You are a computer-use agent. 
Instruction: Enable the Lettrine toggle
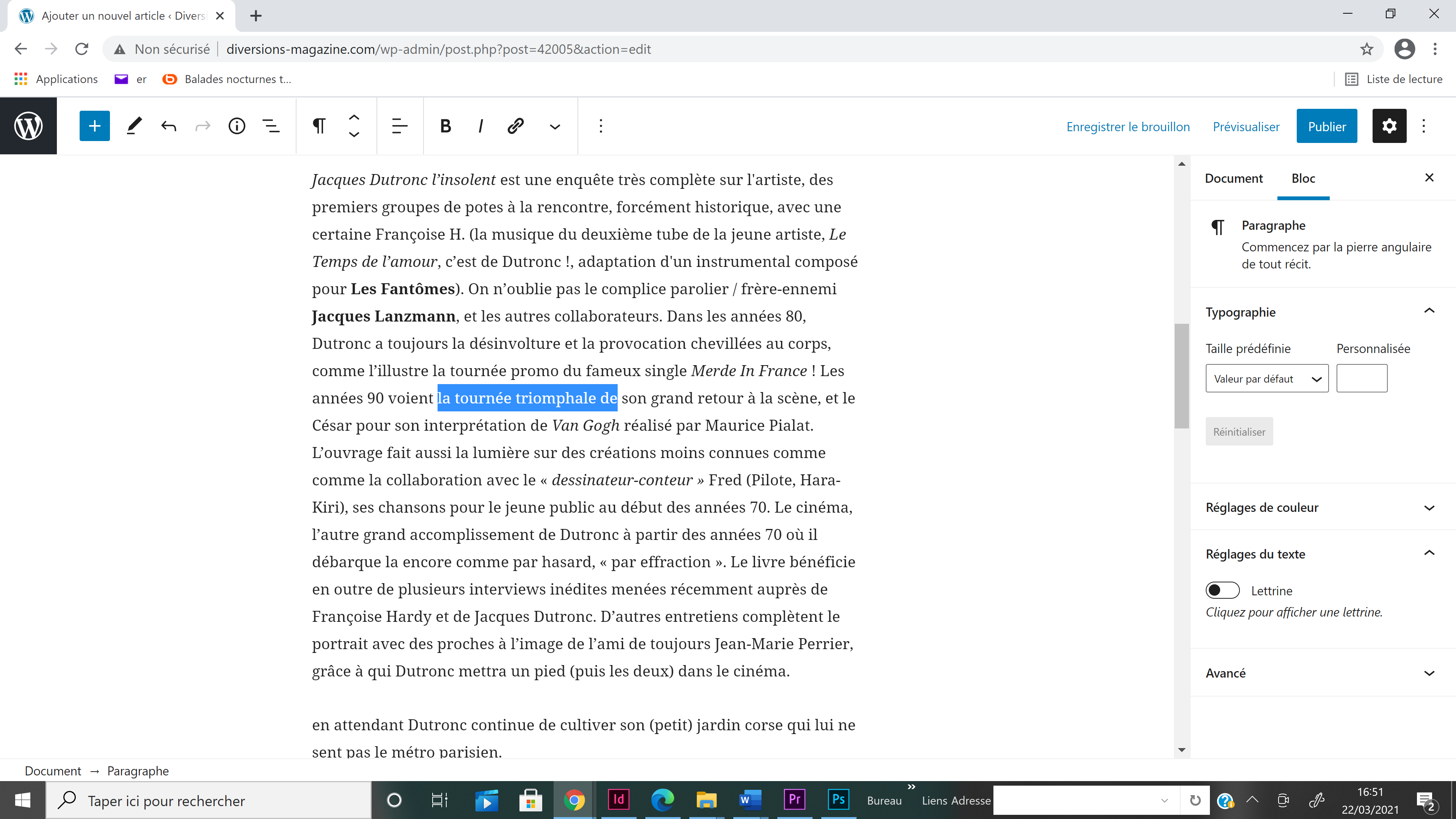[x=1222, y=590]
